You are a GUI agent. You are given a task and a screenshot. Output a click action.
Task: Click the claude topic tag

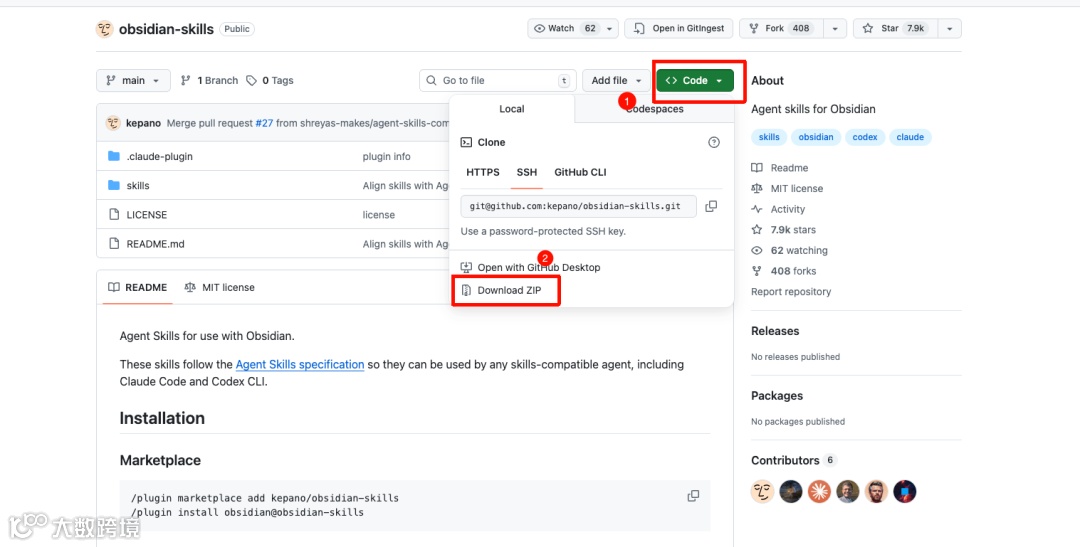point(910,137)
